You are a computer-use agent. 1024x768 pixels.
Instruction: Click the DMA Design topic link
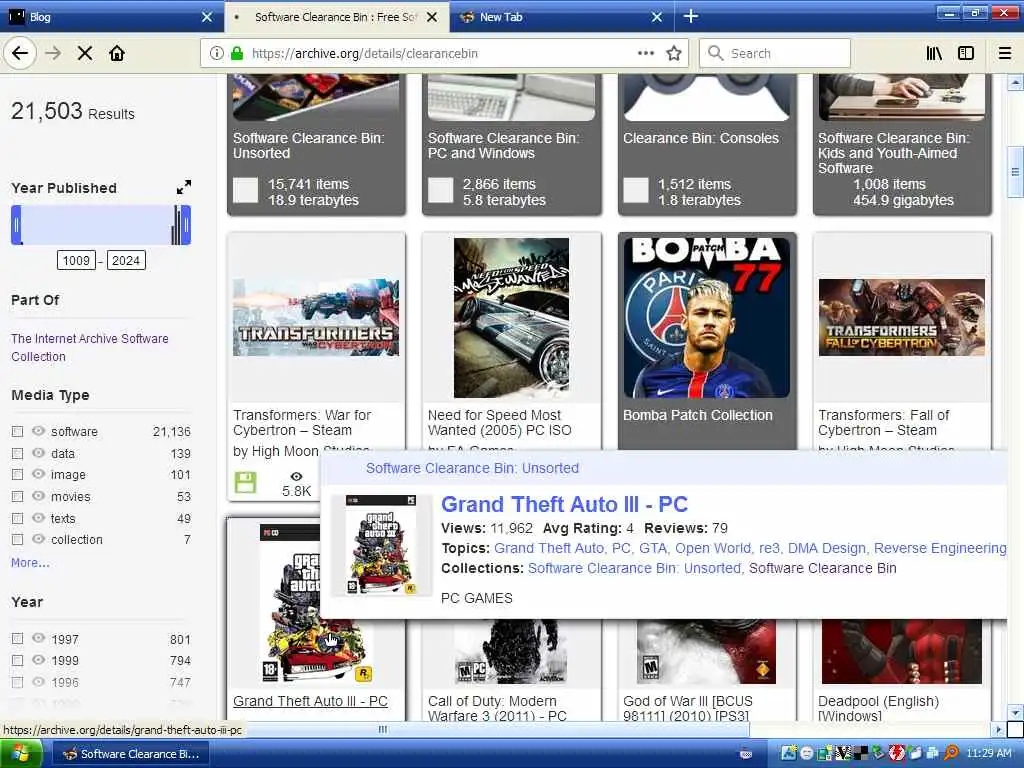(x=826, y=549)
